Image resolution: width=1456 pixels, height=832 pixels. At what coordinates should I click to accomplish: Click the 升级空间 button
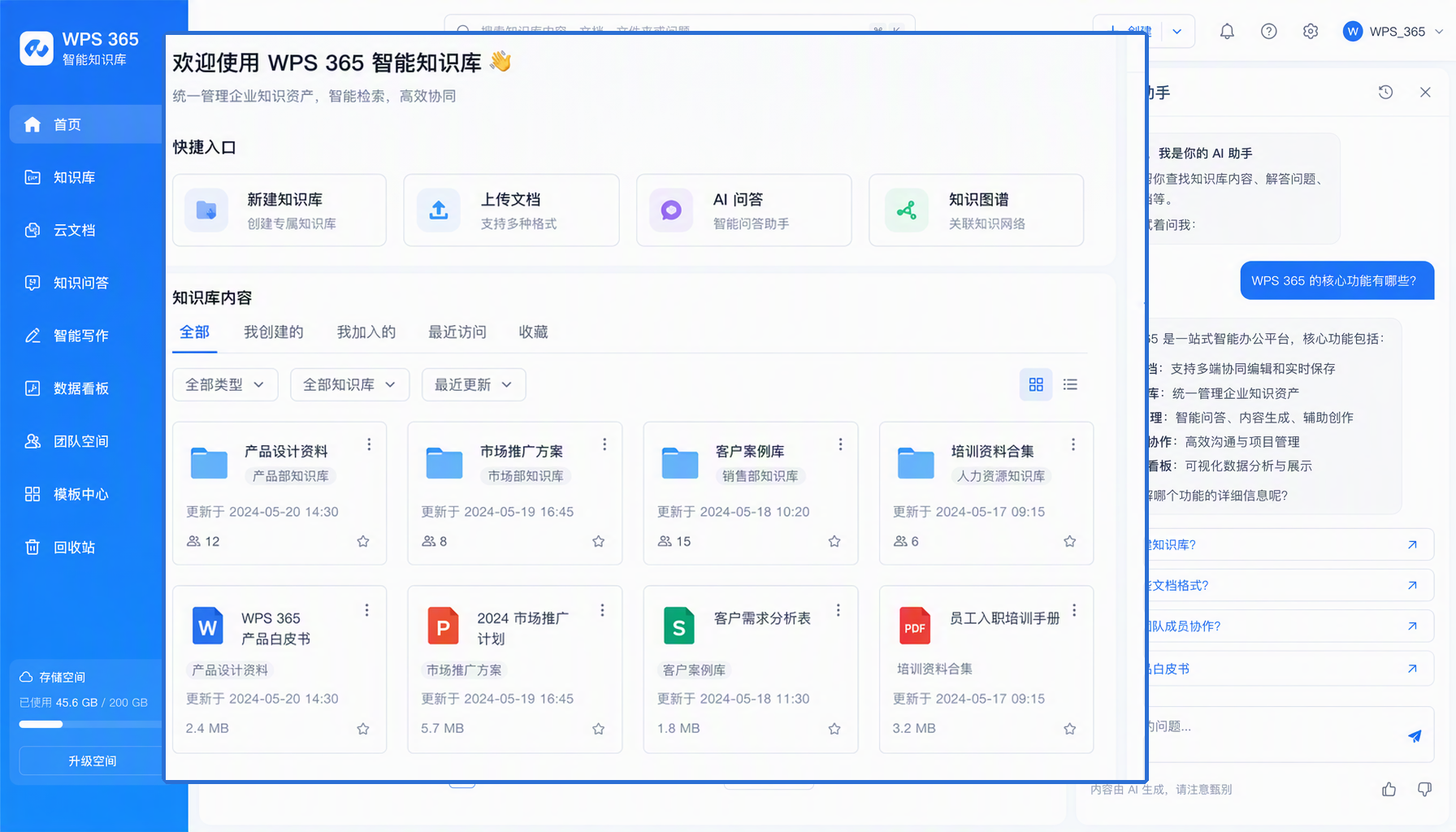91,761
